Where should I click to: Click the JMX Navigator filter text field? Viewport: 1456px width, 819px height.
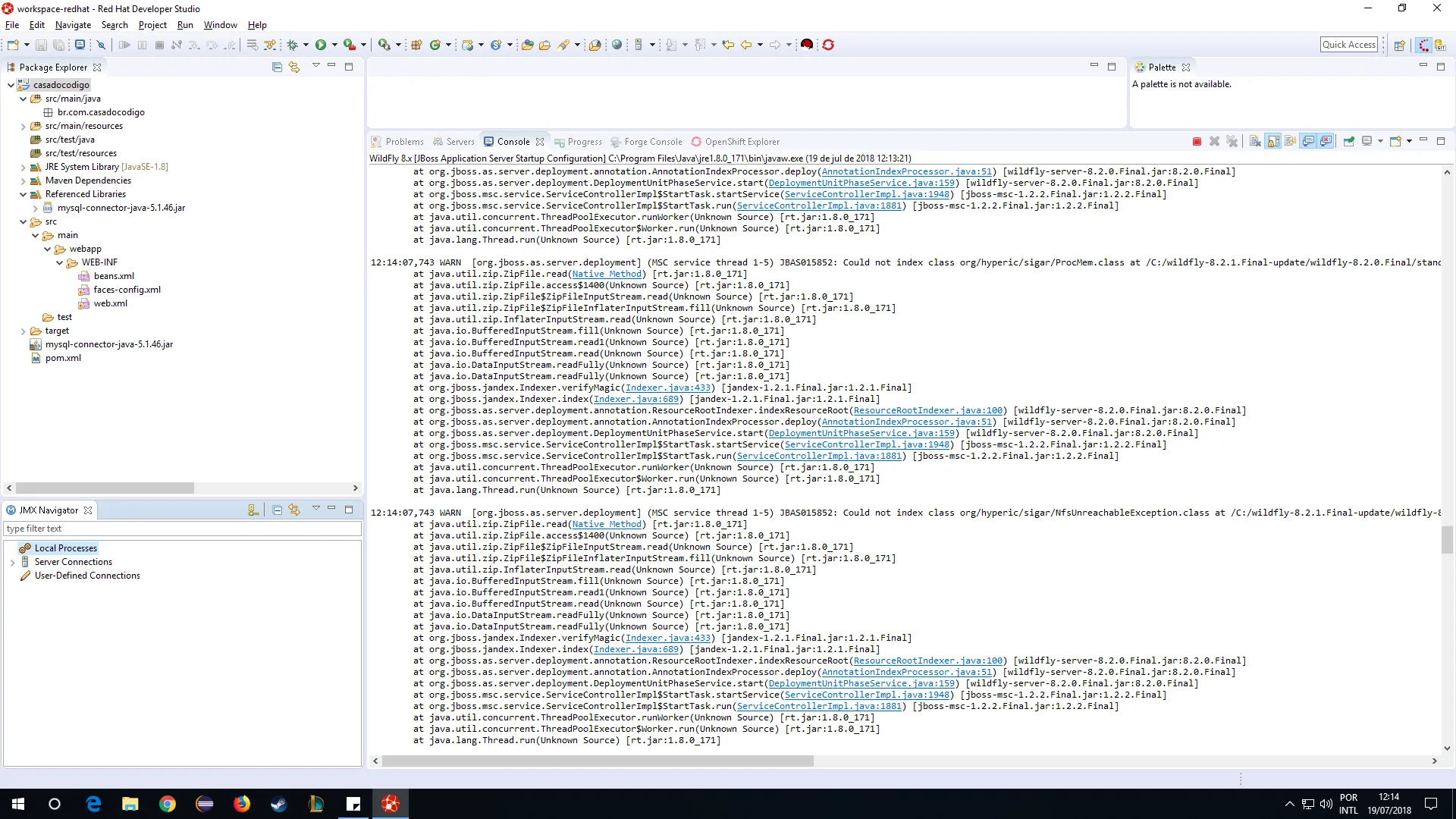tap(182, 529)
